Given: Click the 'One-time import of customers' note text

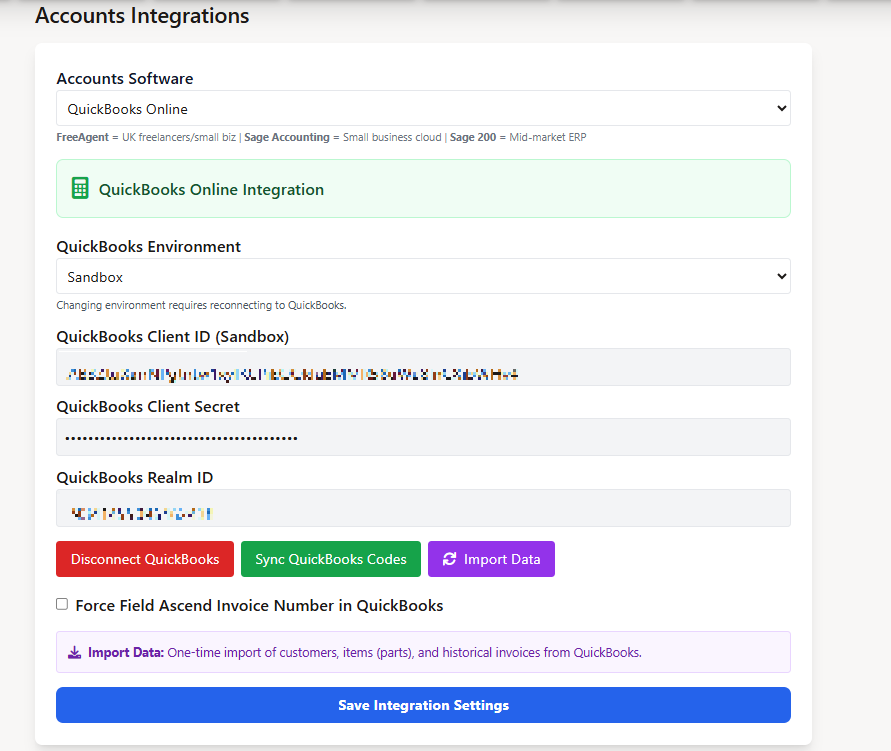Looking at the screenshot, I should coord(404,653).
